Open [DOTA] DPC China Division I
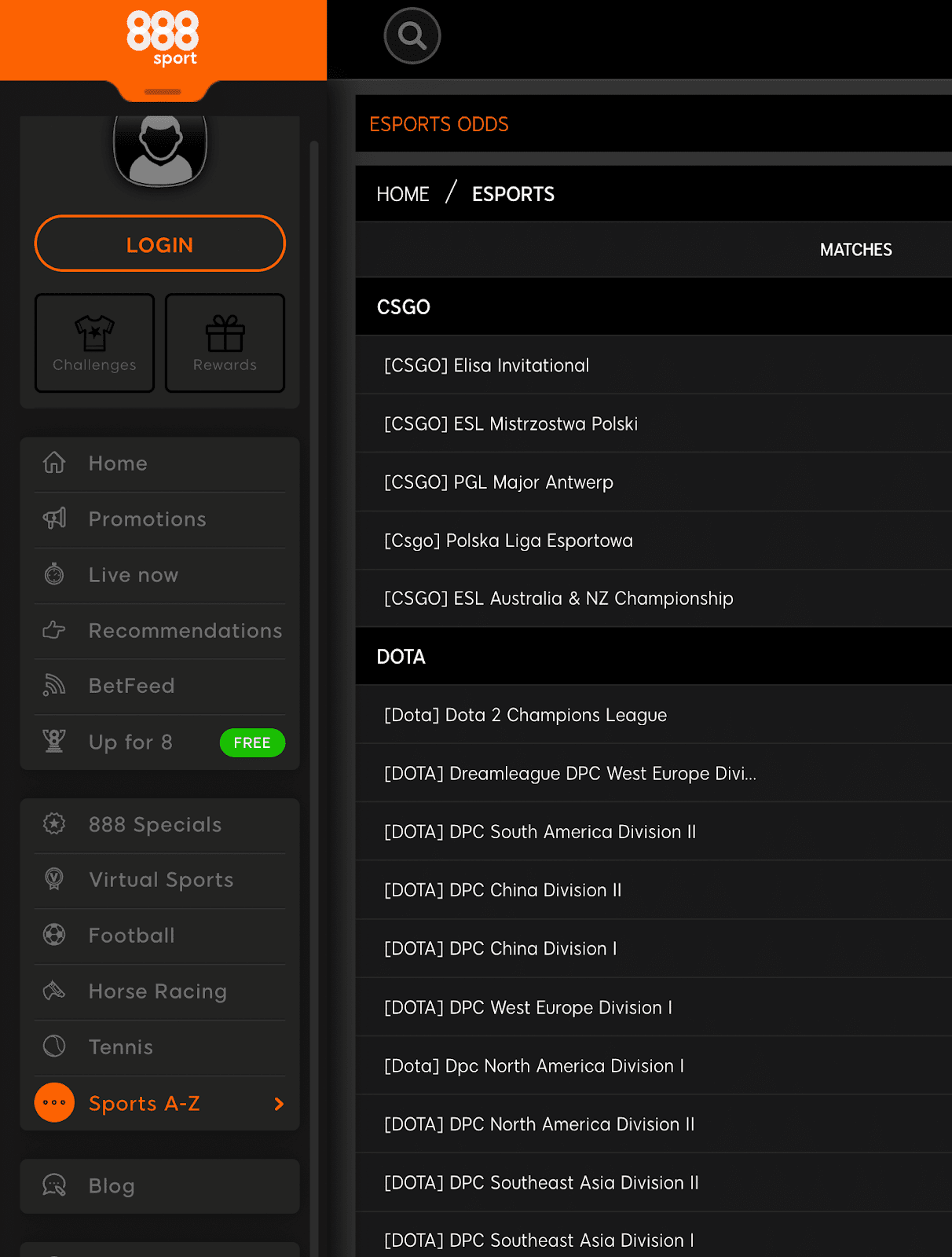The height and width of the screenshot is (1257, 952). [x=654, y=948]
